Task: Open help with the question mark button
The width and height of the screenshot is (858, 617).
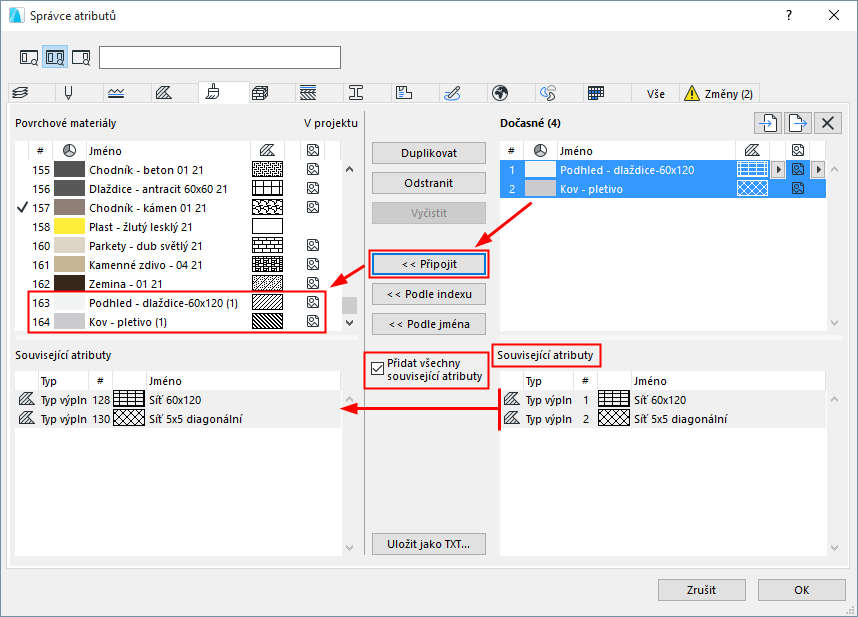Action: 789,15
